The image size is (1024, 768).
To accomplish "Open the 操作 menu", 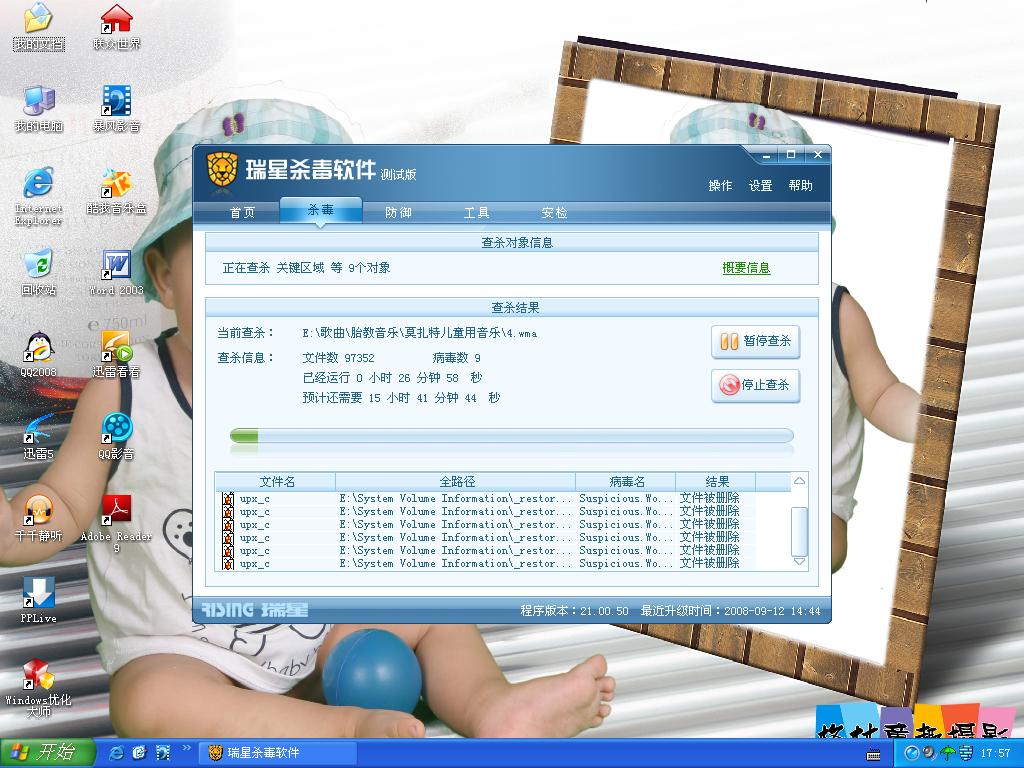I will point(720,185).
